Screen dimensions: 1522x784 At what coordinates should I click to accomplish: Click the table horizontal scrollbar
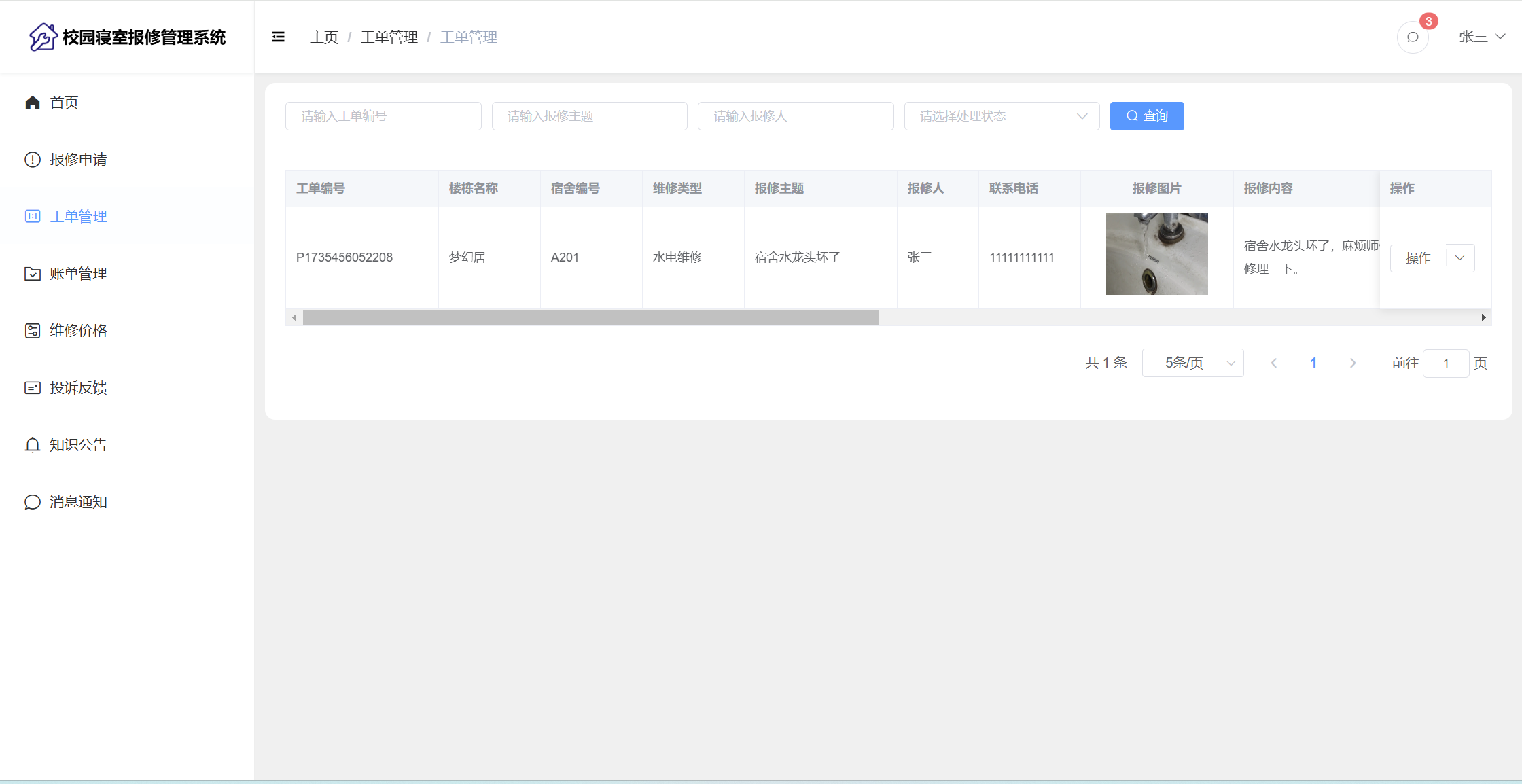tap(590, 317)
